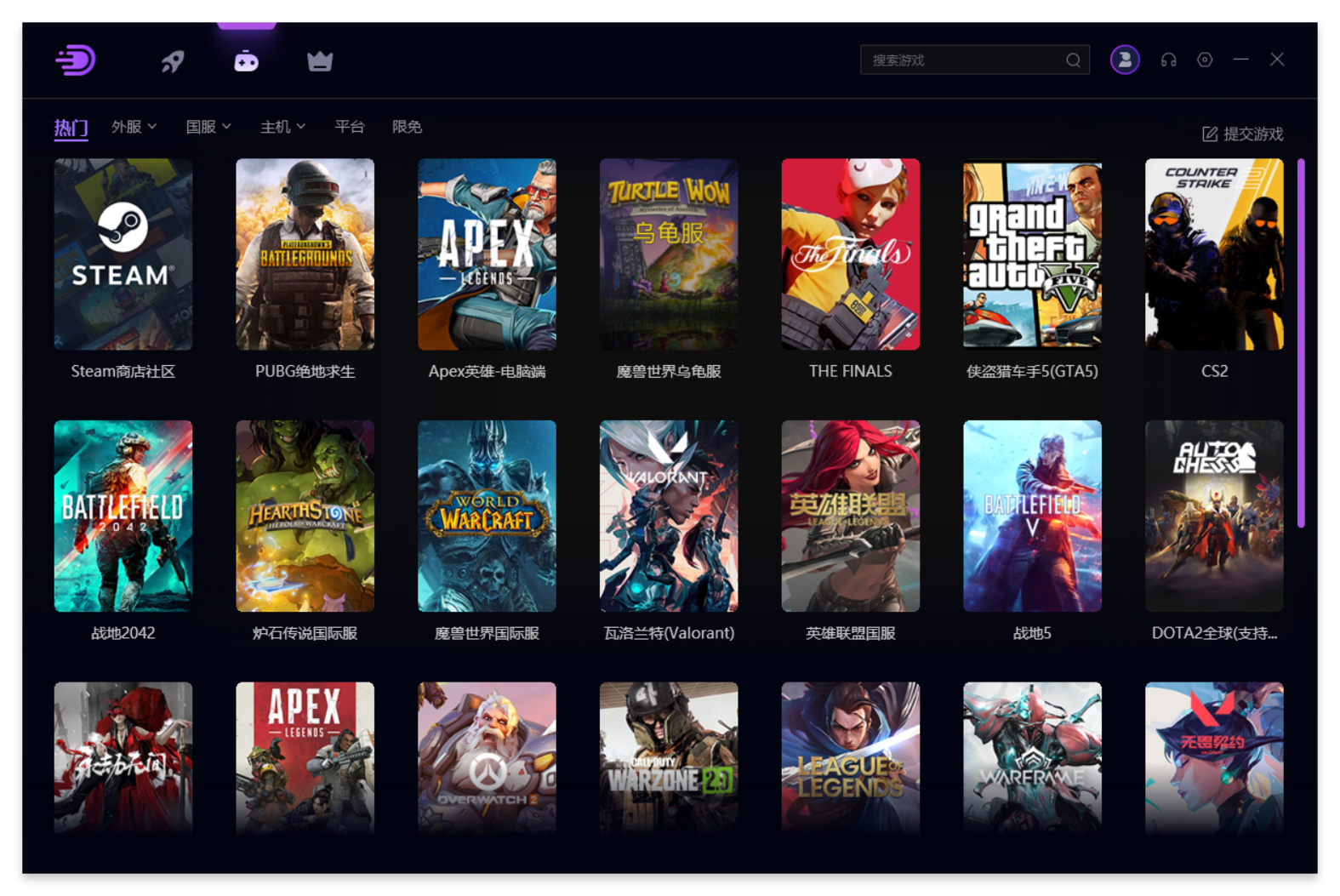The width and height of the screenshot is (1340, 896).
Task: Open headset customer support
Action: (x=1169, y=60)
